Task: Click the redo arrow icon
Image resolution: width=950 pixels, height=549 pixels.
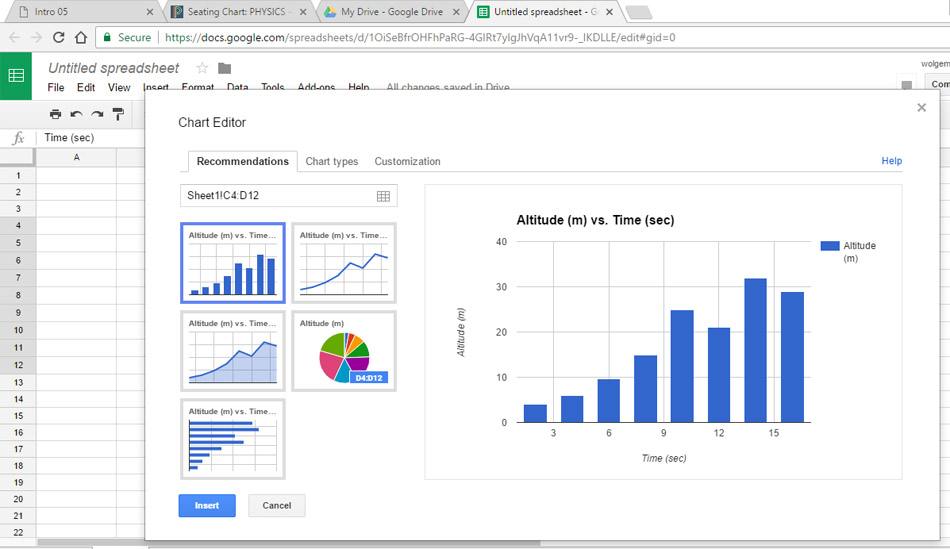Action: click(x=97, y=114)
